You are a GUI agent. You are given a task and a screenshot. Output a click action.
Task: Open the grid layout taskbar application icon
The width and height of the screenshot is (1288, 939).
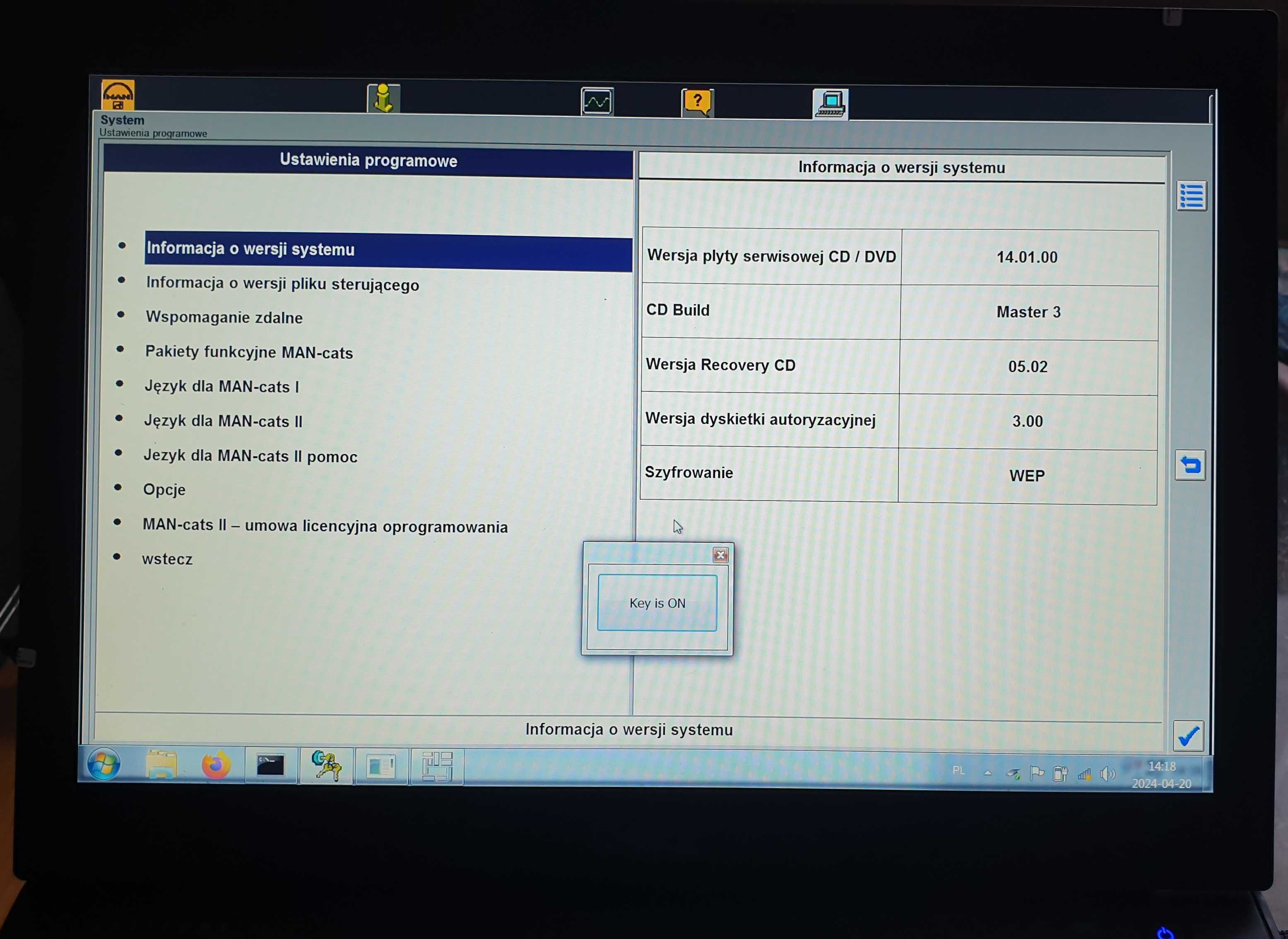point(436,767)
